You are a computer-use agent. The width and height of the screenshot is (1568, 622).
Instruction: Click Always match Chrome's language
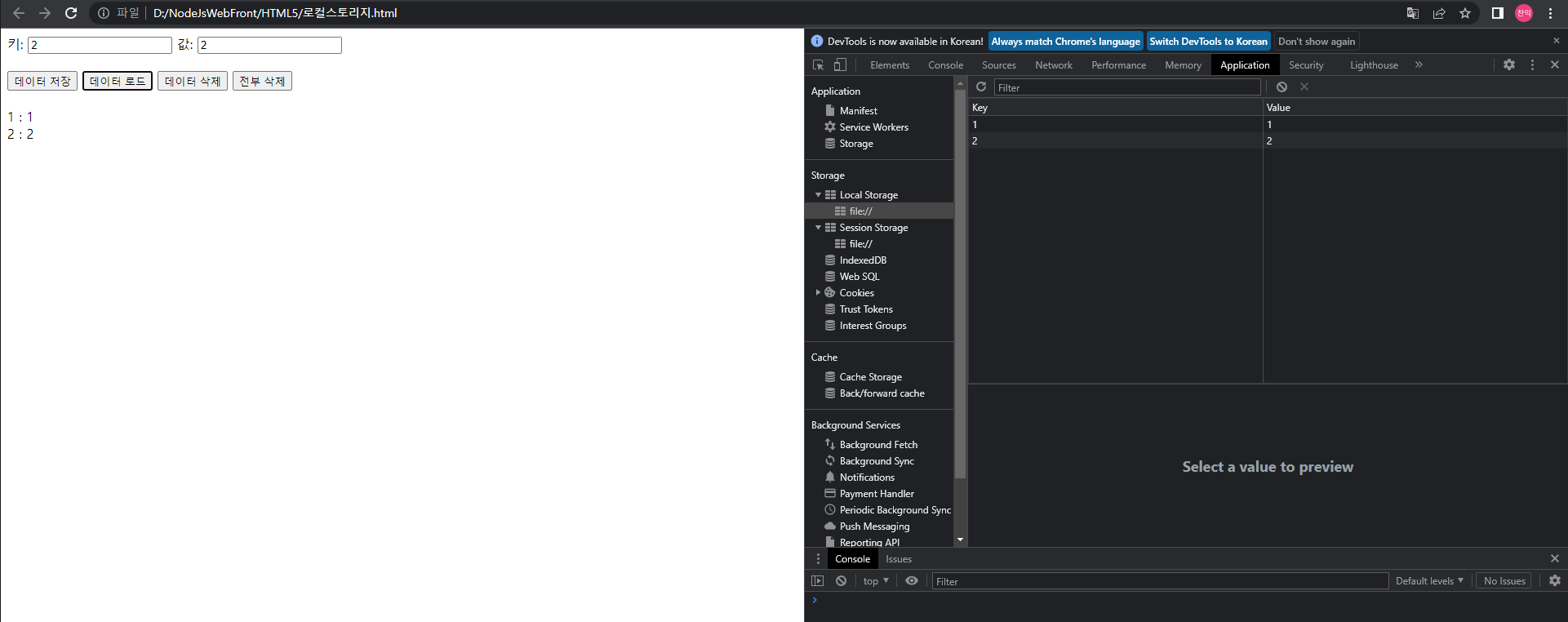coord(1065,42)
